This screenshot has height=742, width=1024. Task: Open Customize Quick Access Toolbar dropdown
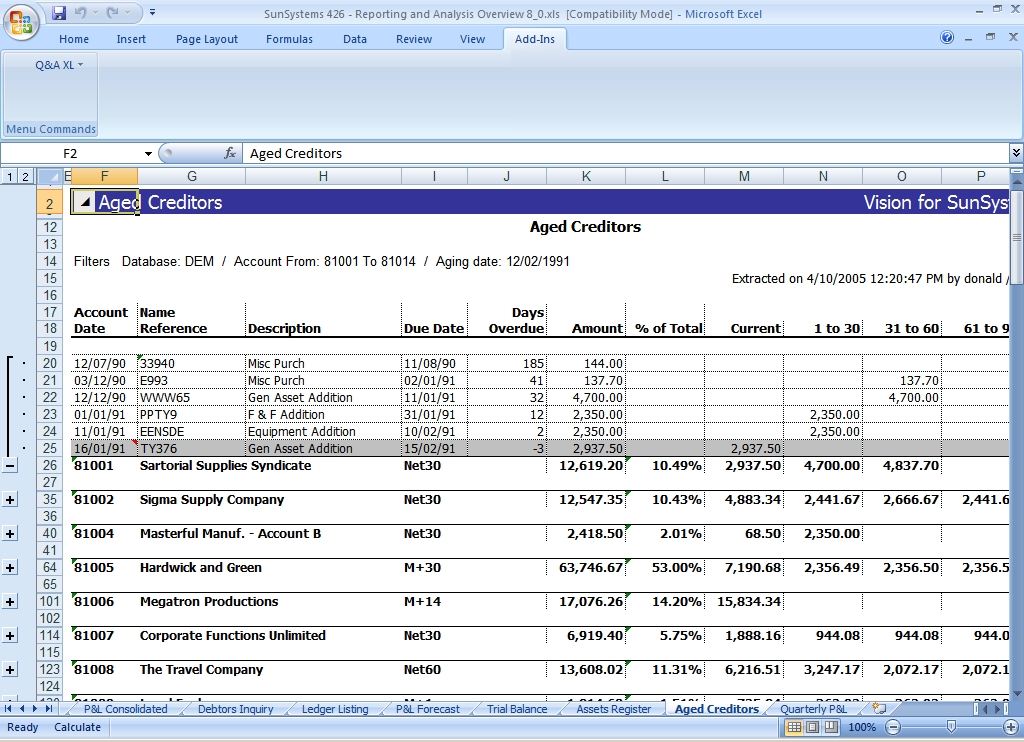152,12
